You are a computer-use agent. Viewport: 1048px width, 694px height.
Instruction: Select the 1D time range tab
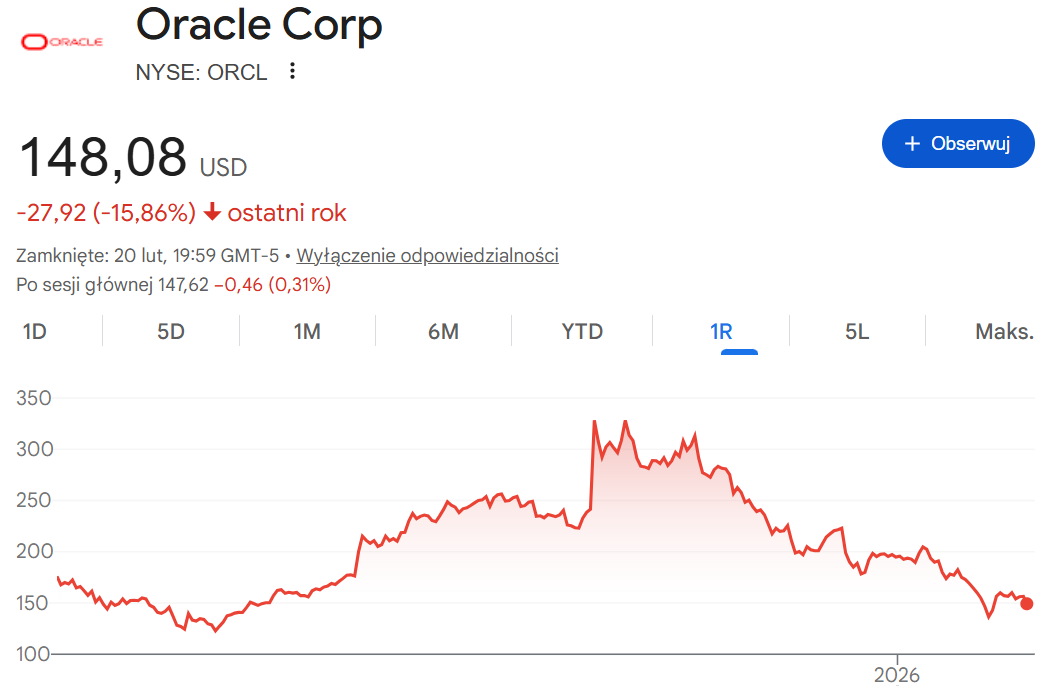(35, 332)
